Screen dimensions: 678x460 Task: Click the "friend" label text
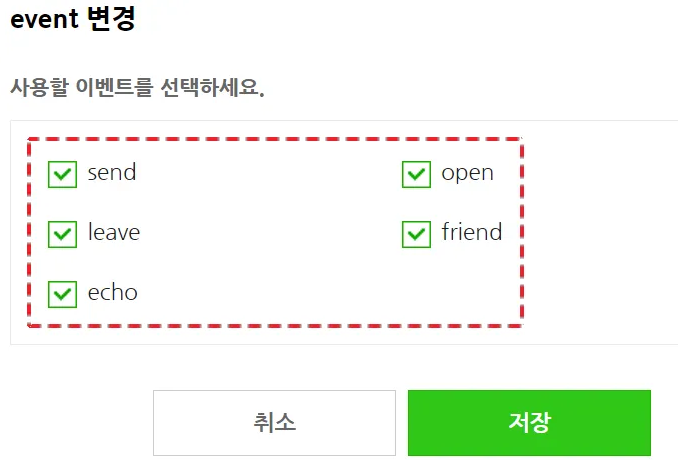tap(471, 233)
